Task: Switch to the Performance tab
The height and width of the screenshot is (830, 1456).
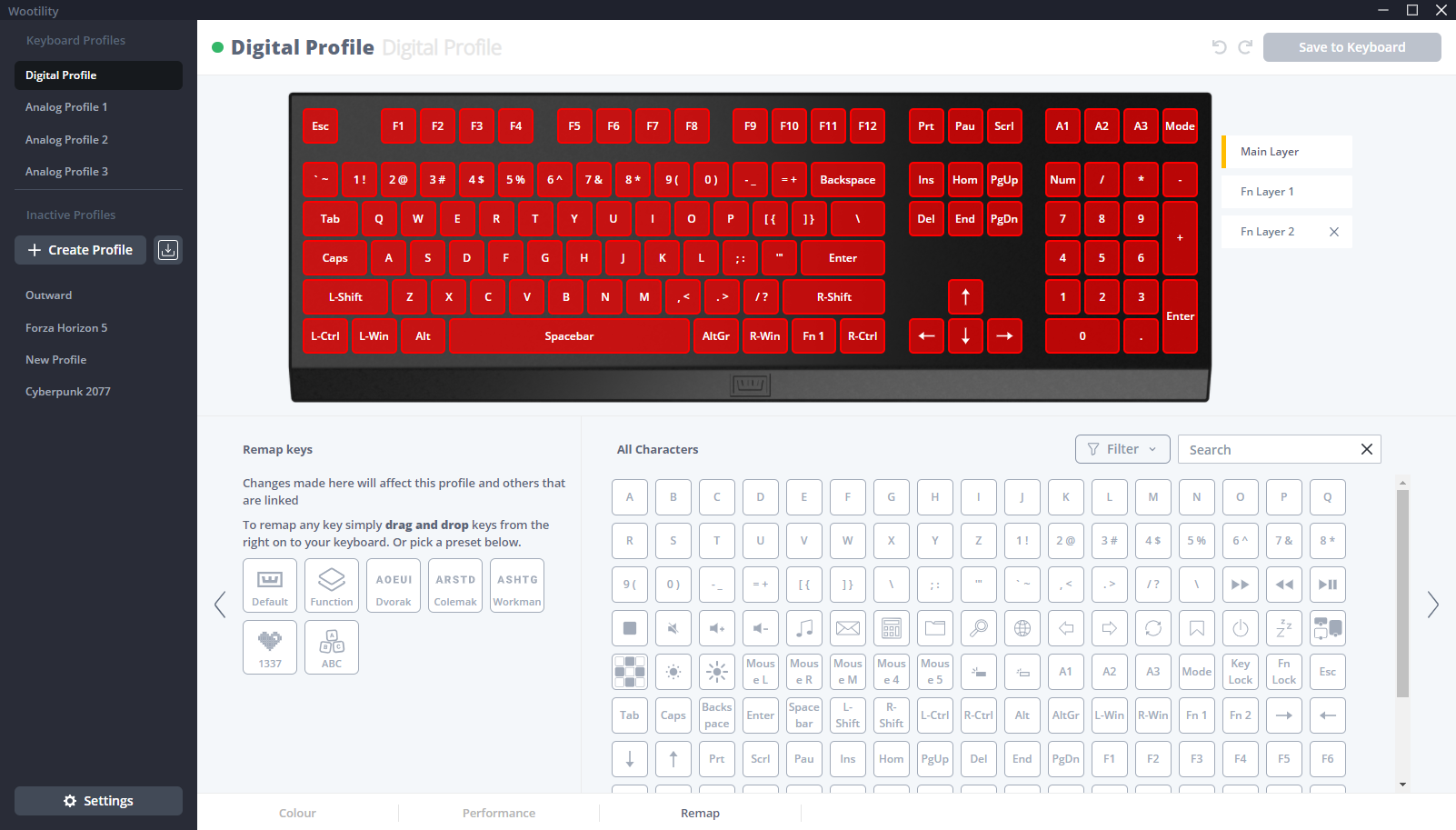Action: pyautogui.click(x=499, y=813)
